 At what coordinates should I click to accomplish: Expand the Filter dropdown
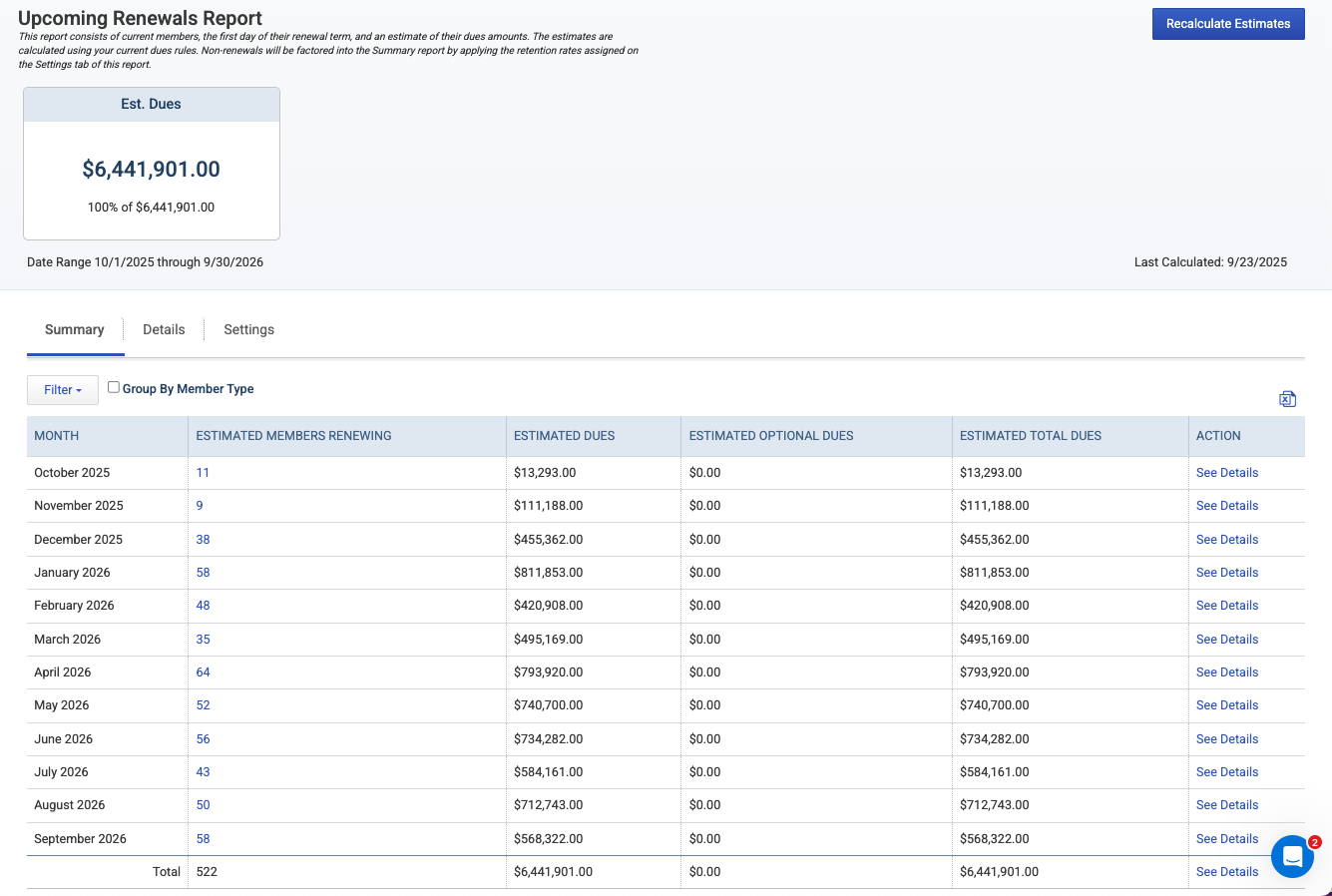click(x=63, y=390)
